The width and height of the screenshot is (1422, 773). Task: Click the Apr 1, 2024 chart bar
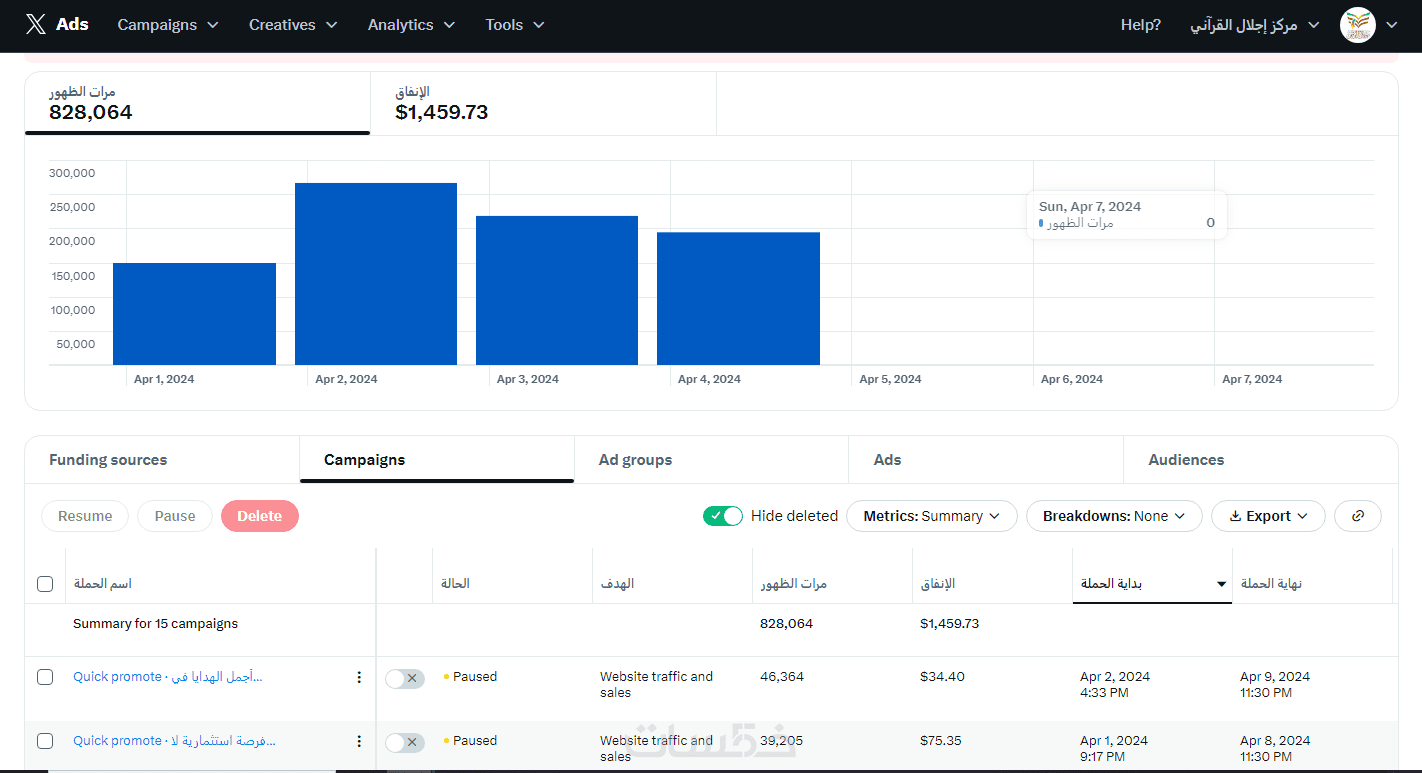[194, 314]
